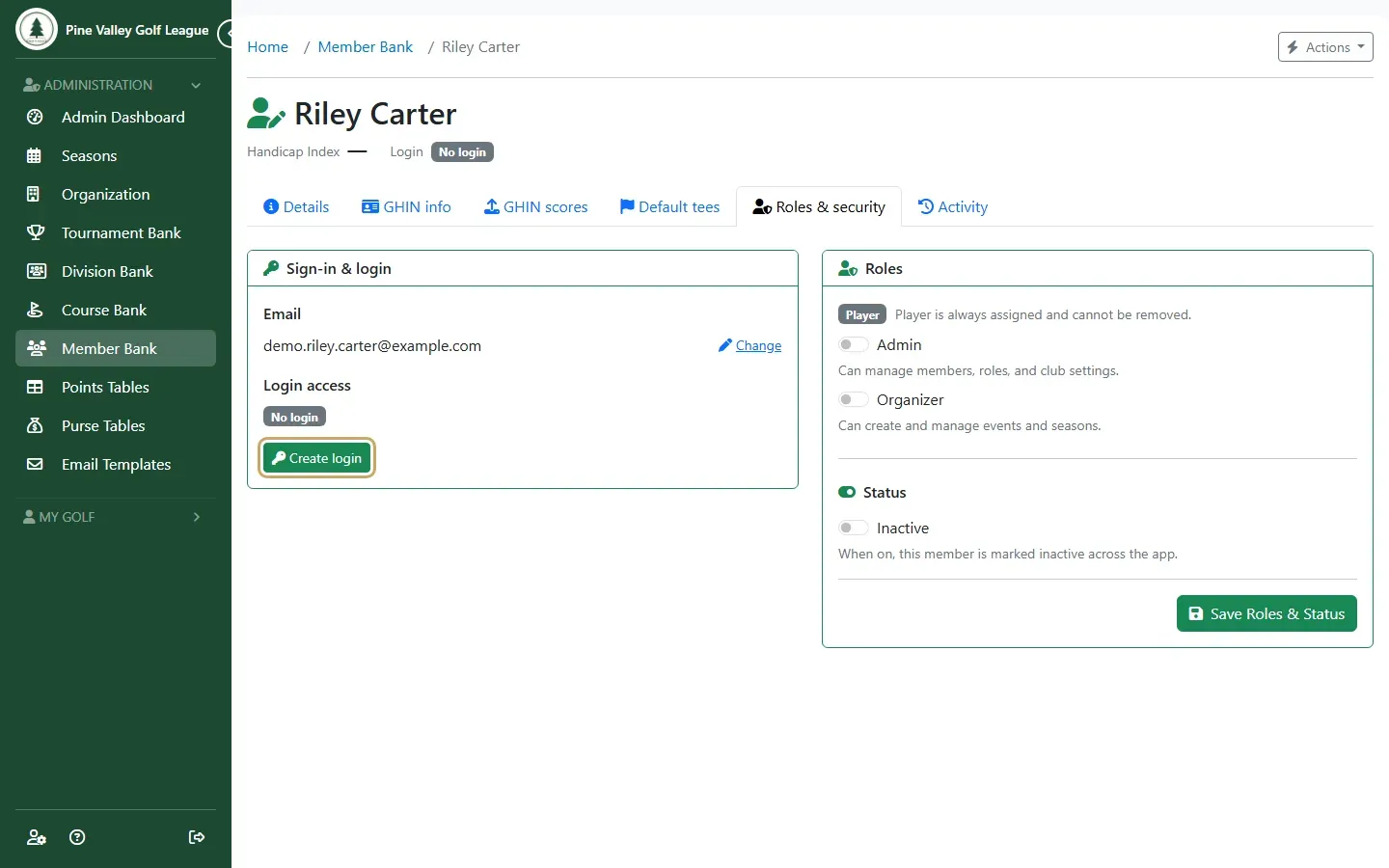Select the Roles & security tab
1389x868 pixels.
pyautogui.click(x=819, y=206)
